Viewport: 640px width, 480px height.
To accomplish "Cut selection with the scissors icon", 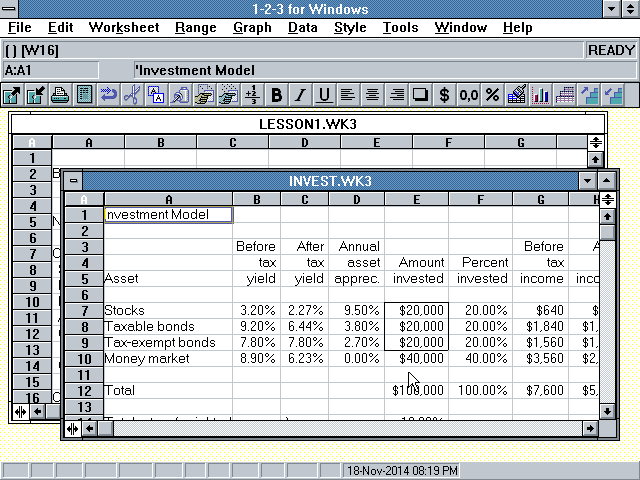I will click(x=132, y=95).
